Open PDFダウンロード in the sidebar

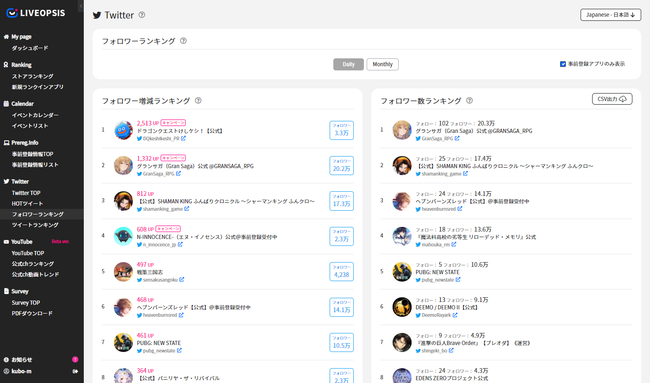[x=32, y=313]
